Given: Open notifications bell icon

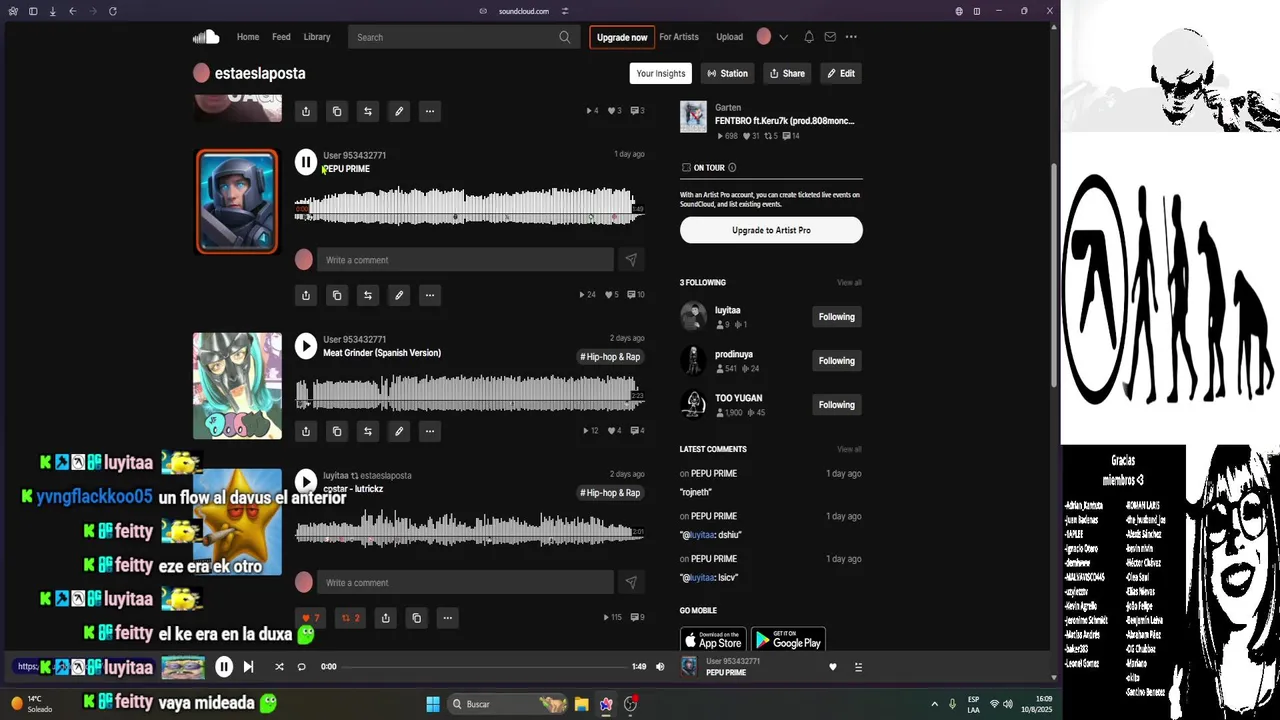Looking at the screenshot, I should tap(809, 37).
